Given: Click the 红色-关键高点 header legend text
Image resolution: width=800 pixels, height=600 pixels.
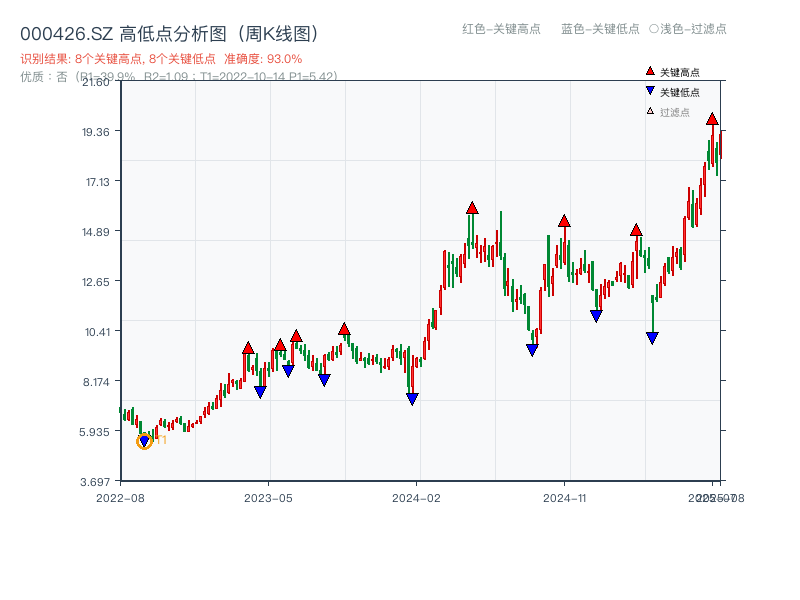Looking at the screenshot, I should pos(501,29).
